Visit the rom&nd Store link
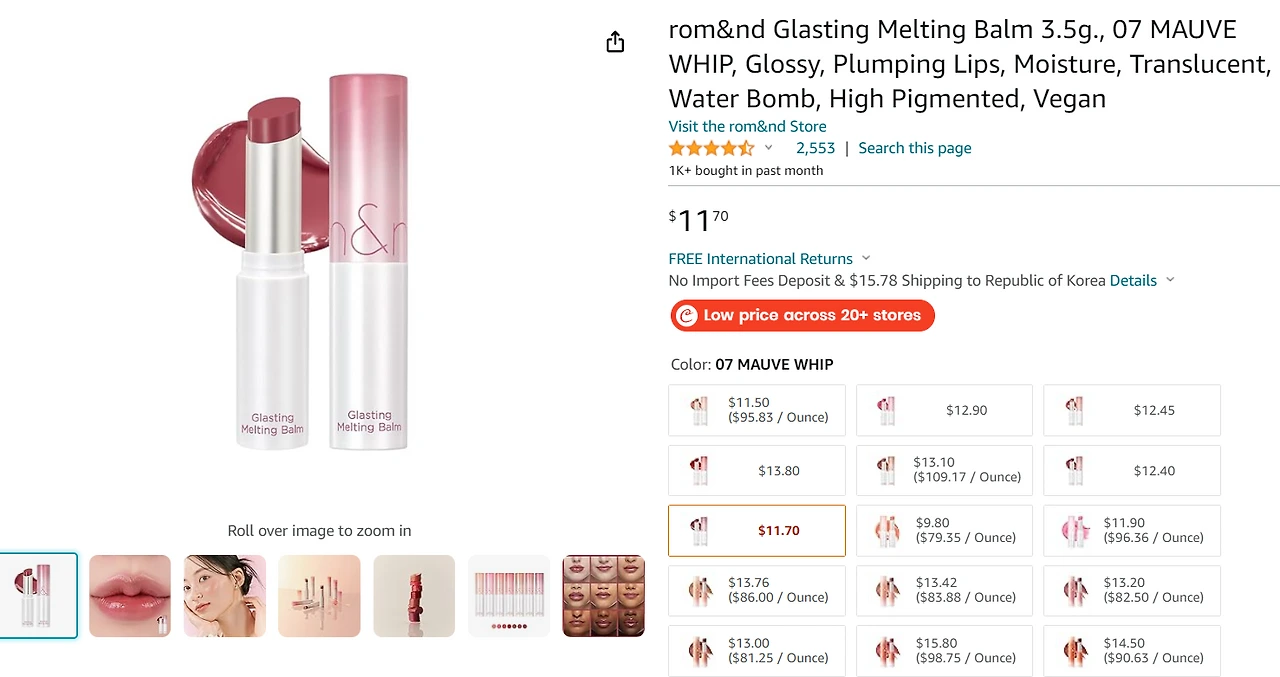The height and width of the screenshot is (677, 1280). click(x=747, y=126)
